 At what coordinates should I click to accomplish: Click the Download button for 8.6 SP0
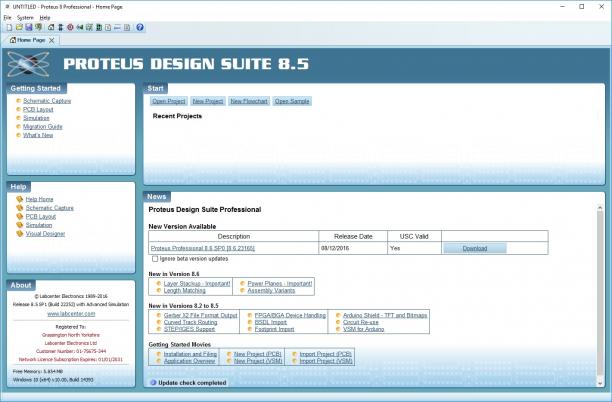(x=475, y=248)
